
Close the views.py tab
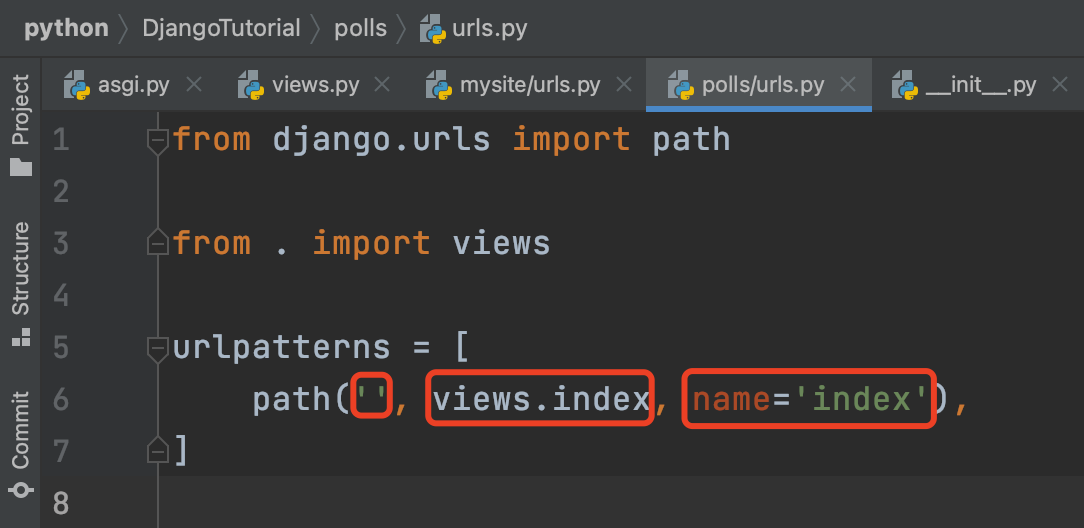coord(382,85)
